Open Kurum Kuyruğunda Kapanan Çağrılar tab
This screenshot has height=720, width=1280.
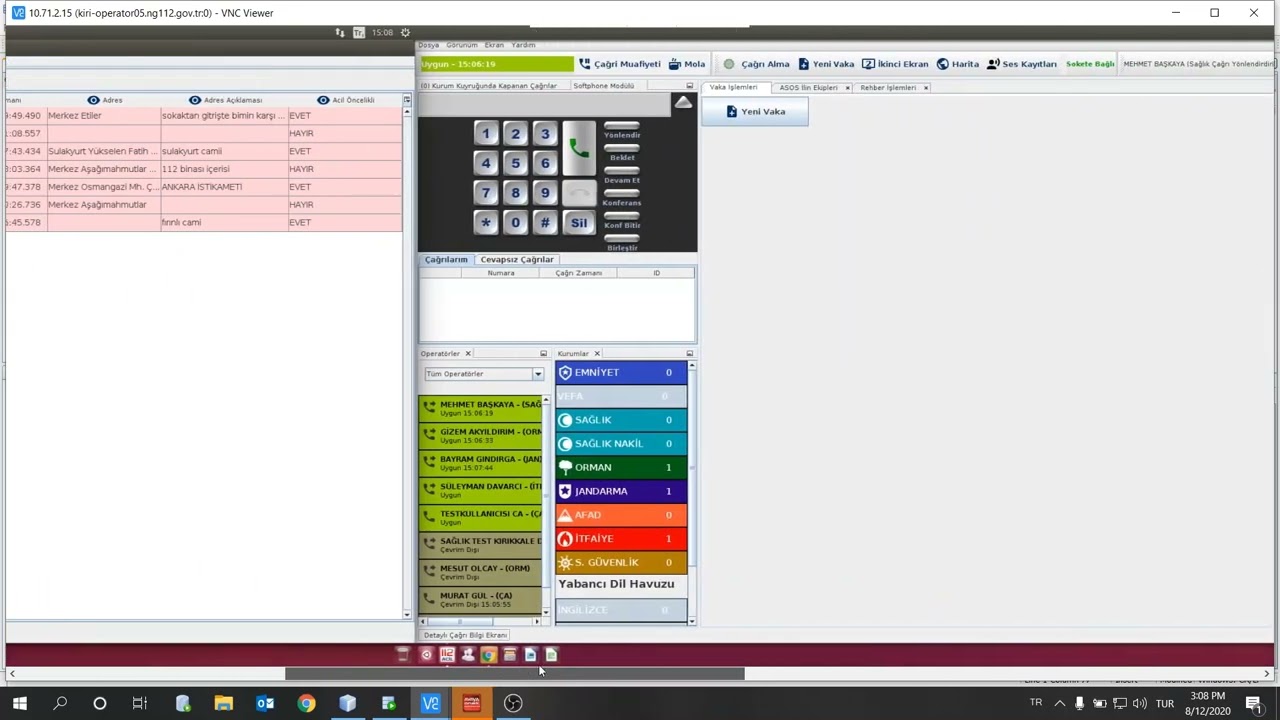pos(489,86)
